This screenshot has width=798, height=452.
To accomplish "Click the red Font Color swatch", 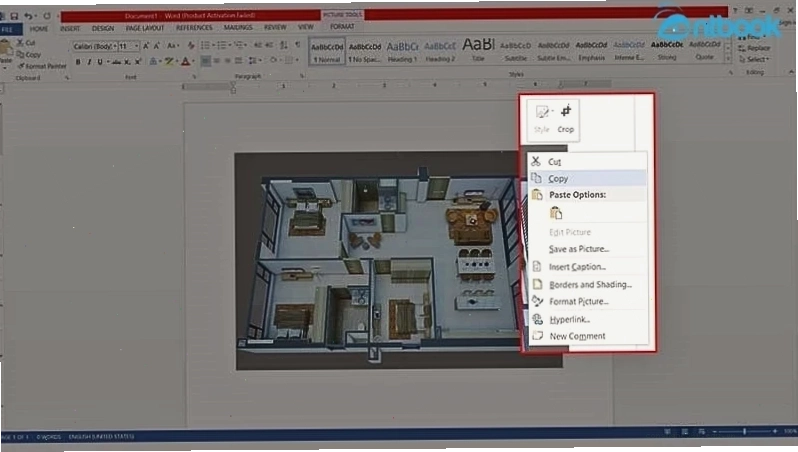I will pos(185,62).
